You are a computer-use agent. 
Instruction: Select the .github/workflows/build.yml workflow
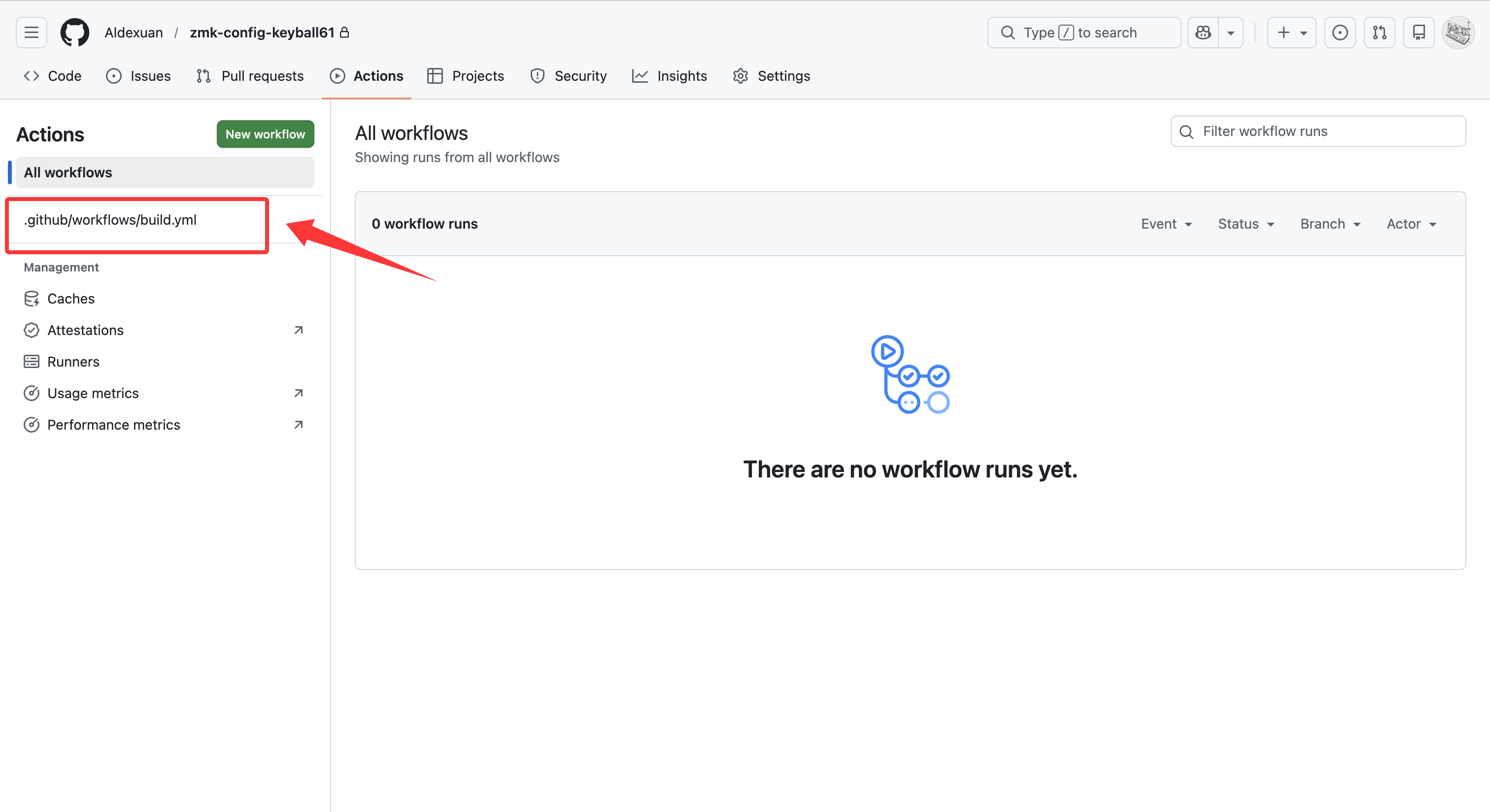[110, 220]
